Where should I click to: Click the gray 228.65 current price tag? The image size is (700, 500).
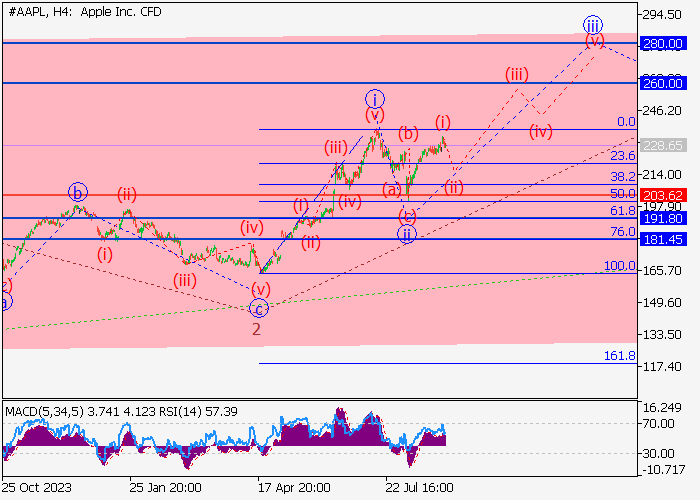663,145
